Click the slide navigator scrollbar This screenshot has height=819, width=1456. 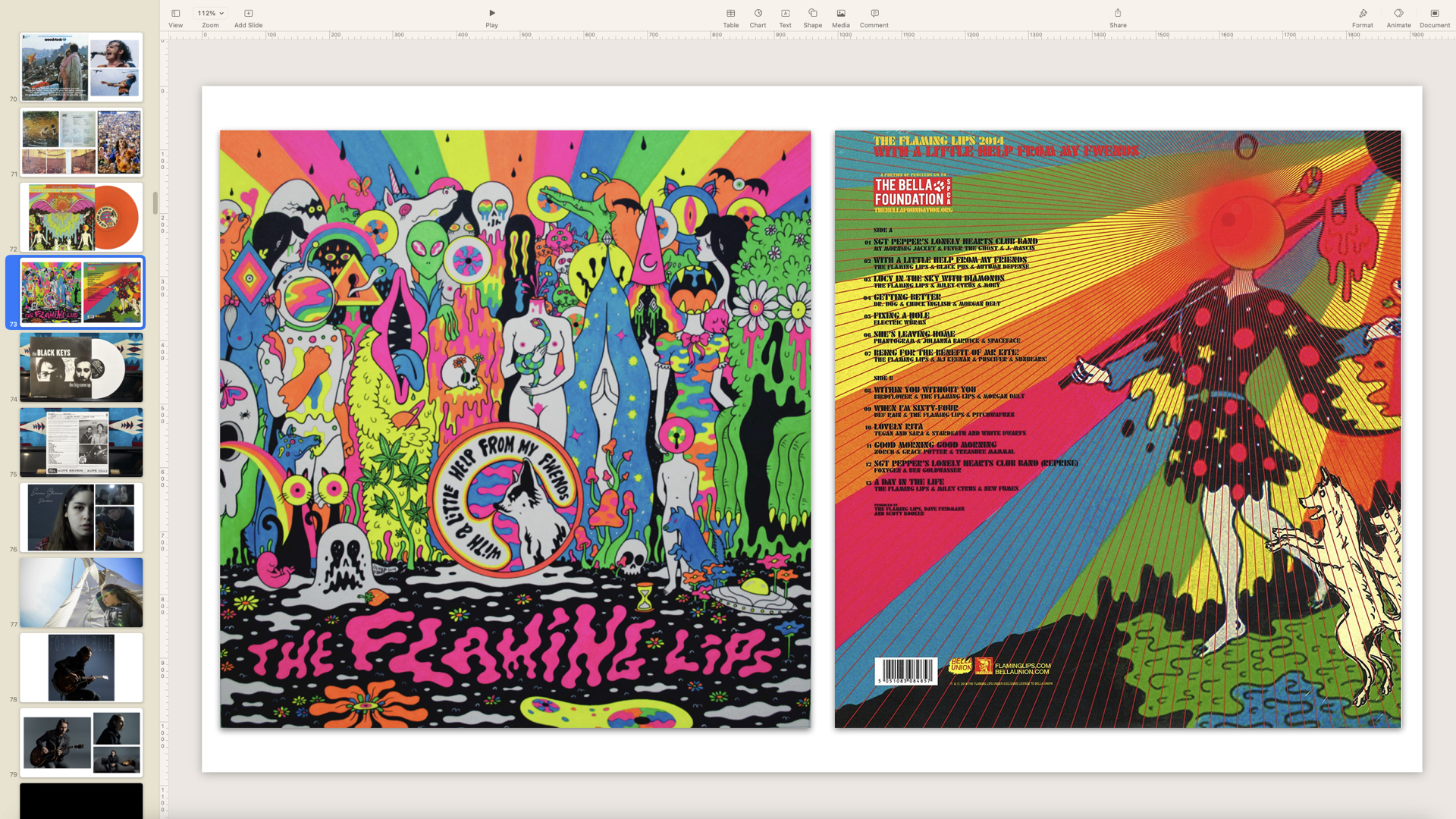click(x=155, y=203)
